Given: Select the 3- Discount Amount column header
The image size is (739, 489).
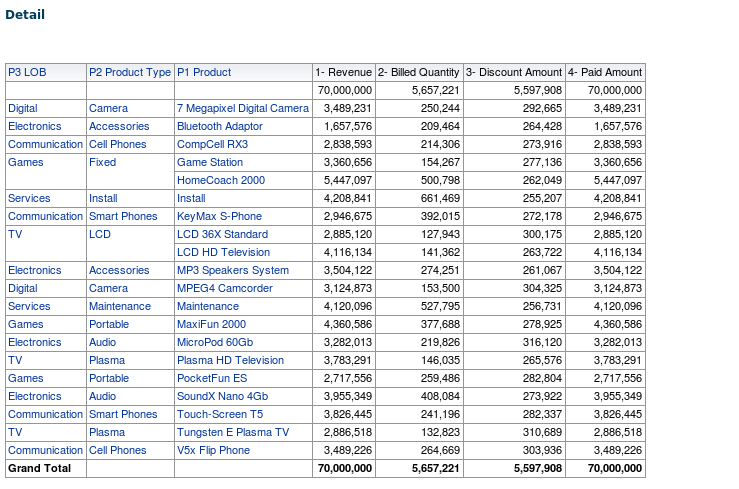Looking at the screenshot, I should tap(513, 72).
